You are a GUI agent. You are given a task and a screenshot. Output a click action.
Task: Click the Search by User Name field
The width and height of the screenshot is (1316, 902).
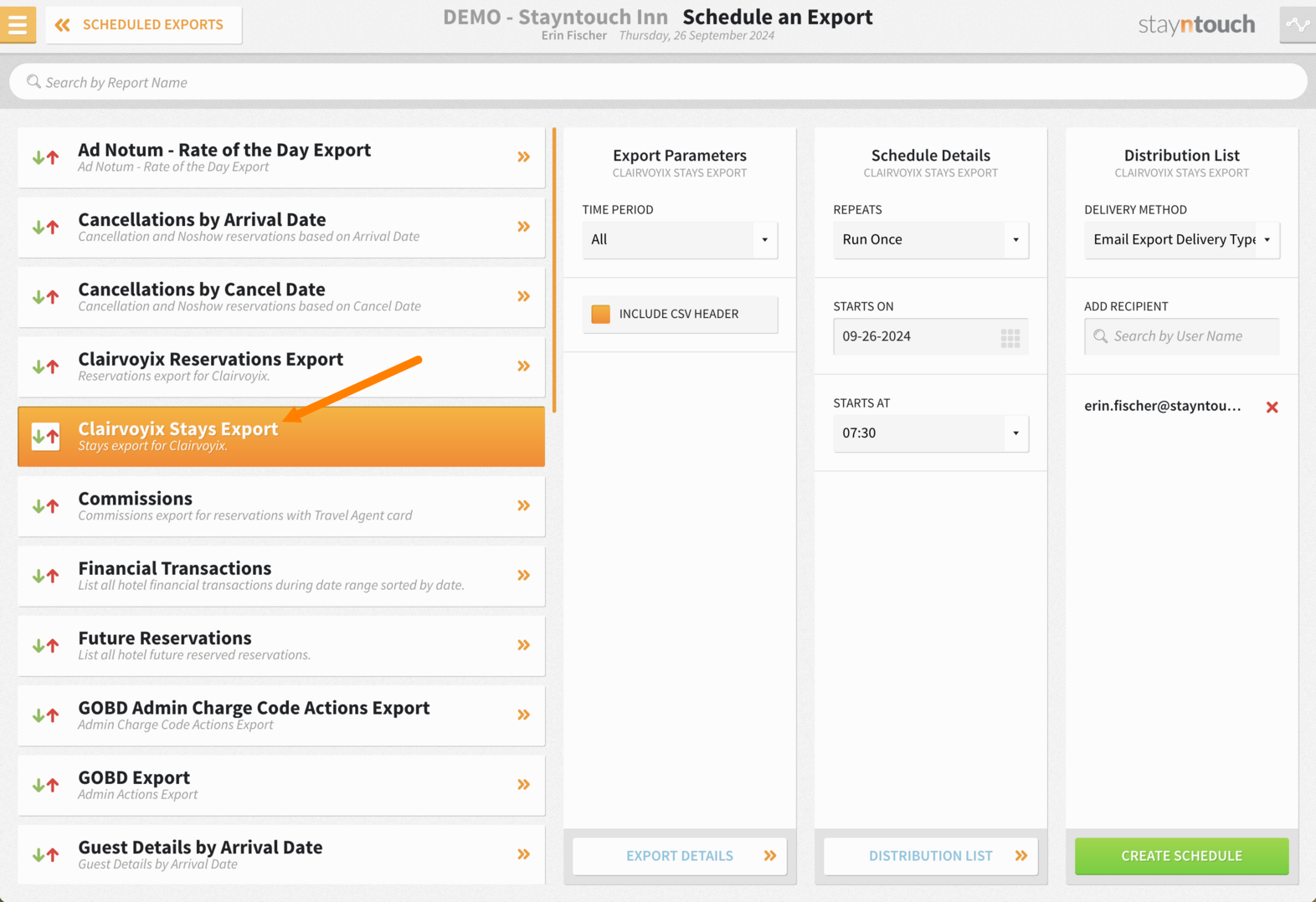(1182, 336)
